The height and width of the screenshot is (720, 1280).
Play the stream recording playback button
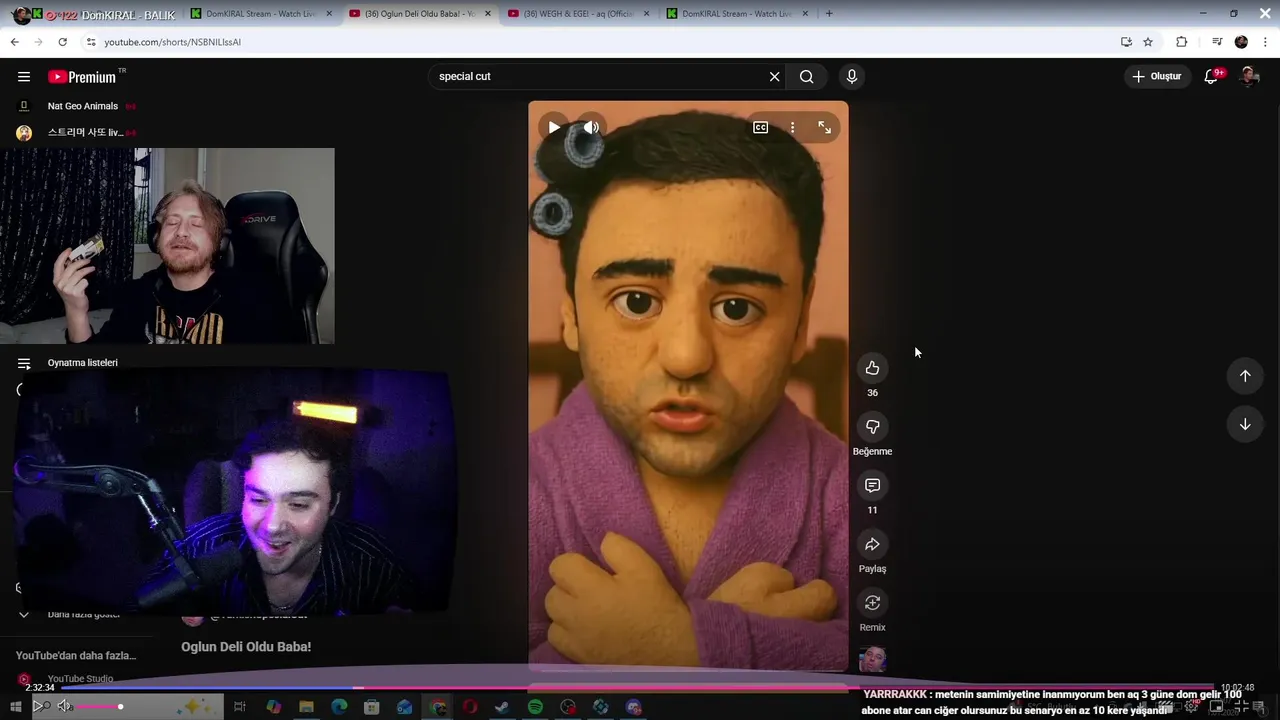tap(39, 706)
